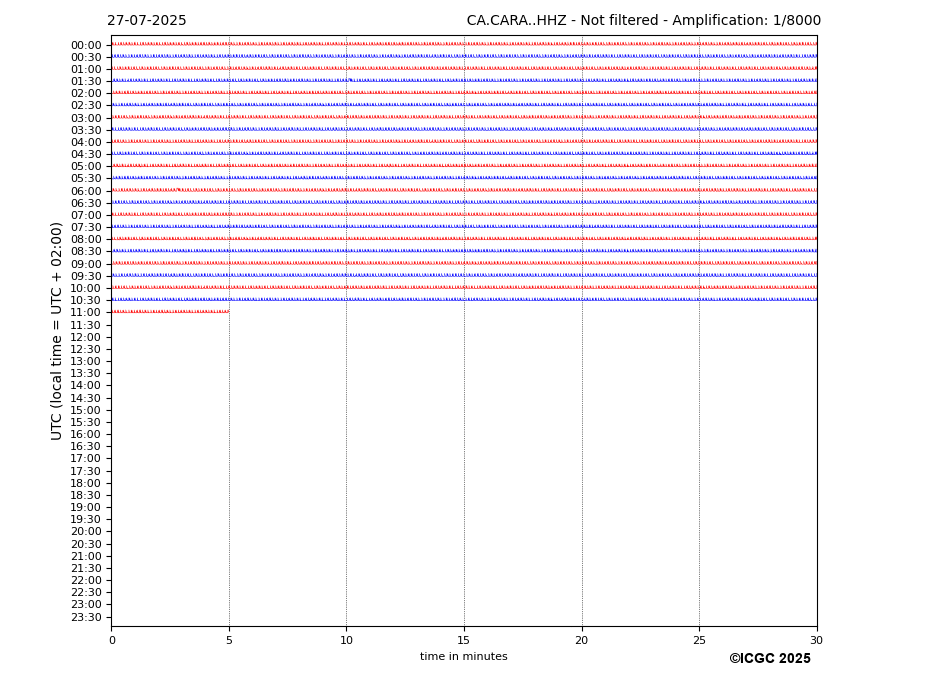Click the x-axis tick label 25
927x696 pixels.
click(x=699, y=640)
